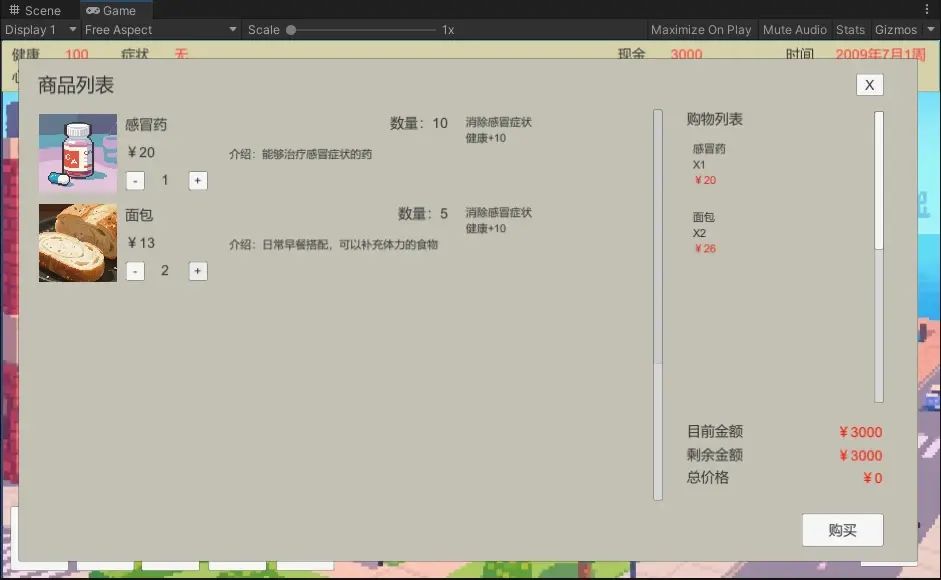Decrease cold medicine quantity with minus button
The width and height of the screenshot is (941, 580).
point(135,181)
